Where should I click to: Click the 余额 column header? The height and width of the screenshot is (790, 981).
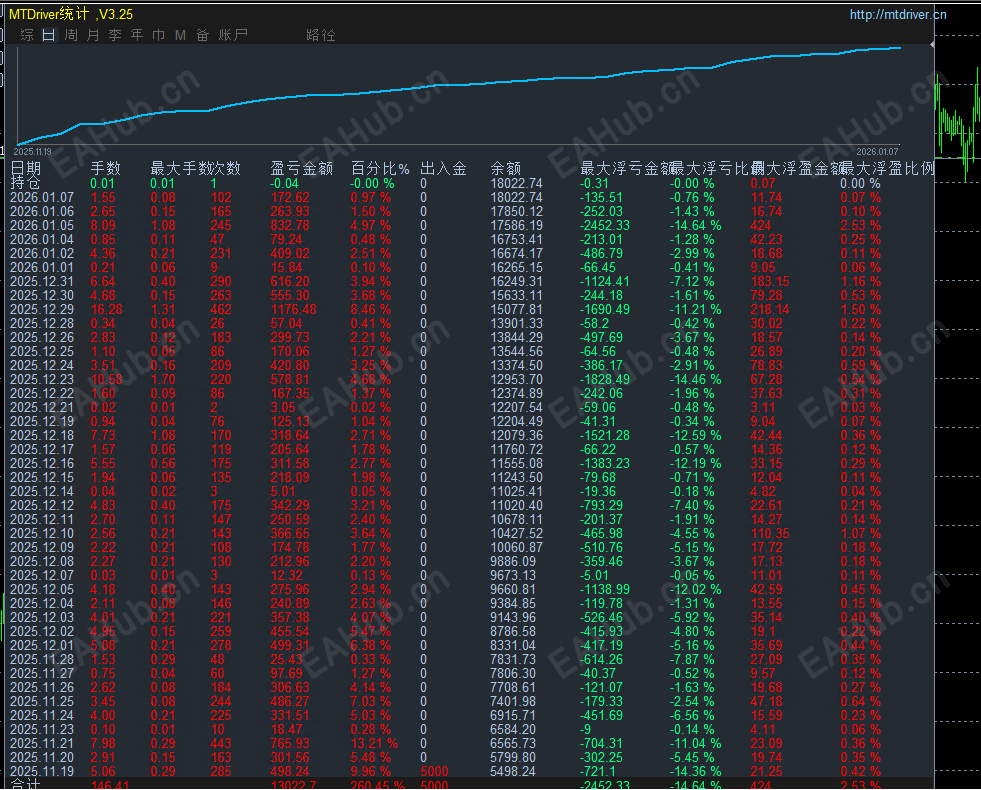click(506, 168)
